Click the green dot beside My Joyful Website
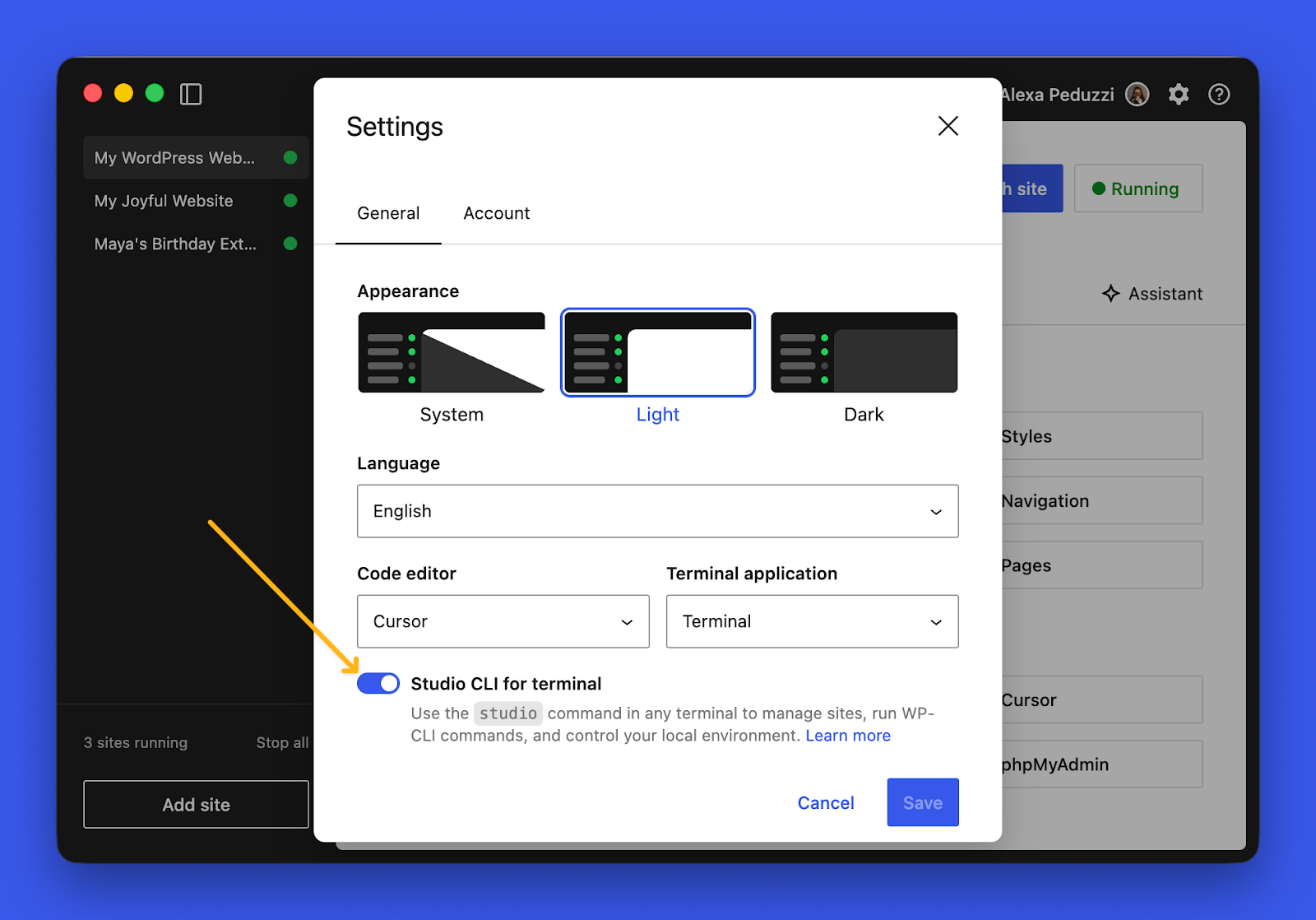 point(290,200)
